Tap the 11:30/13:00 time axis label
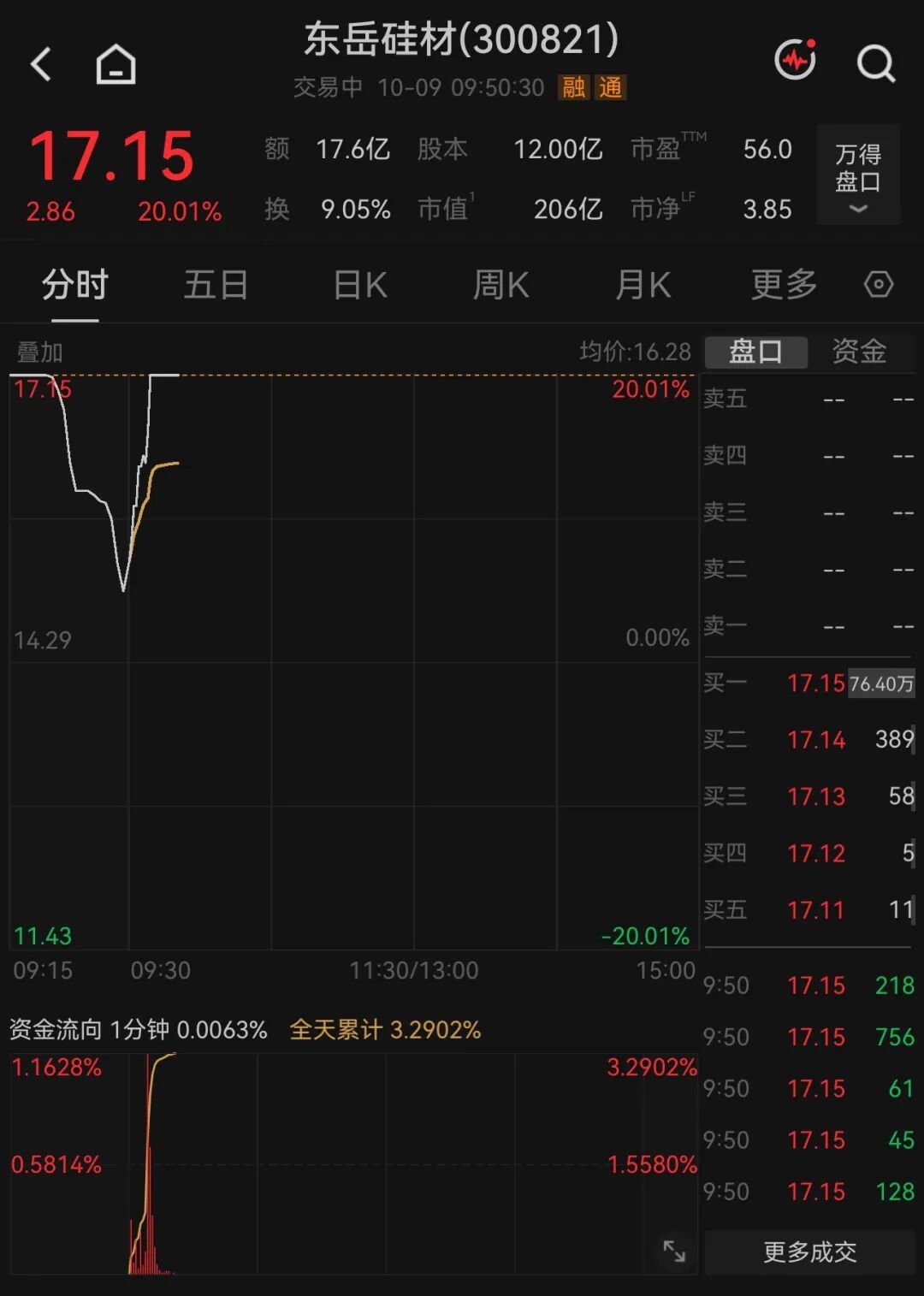 pyautogui.click(x=414, y=970)
